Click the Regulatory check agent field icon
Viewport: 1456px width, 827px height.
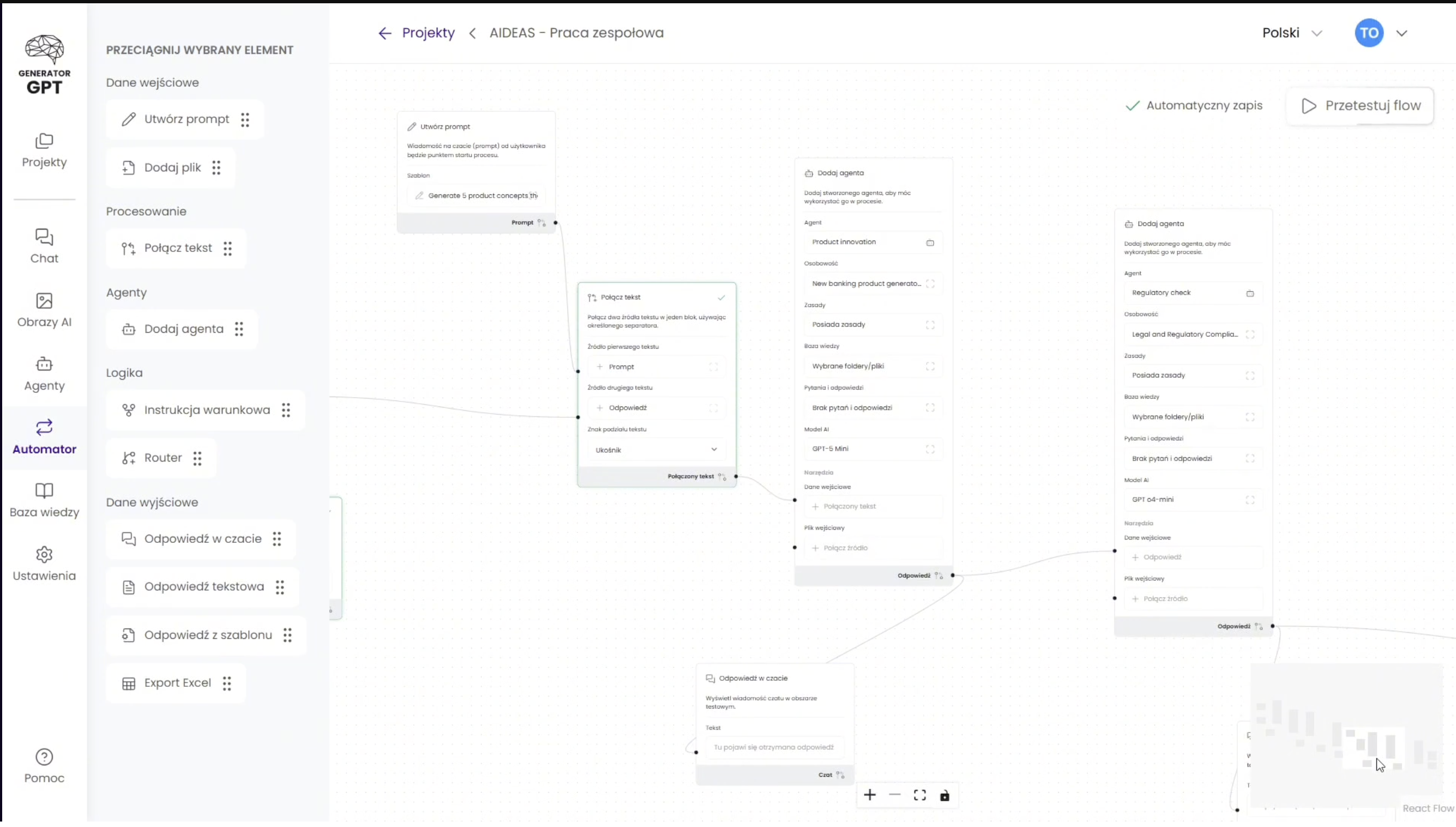click(1250, 293)
